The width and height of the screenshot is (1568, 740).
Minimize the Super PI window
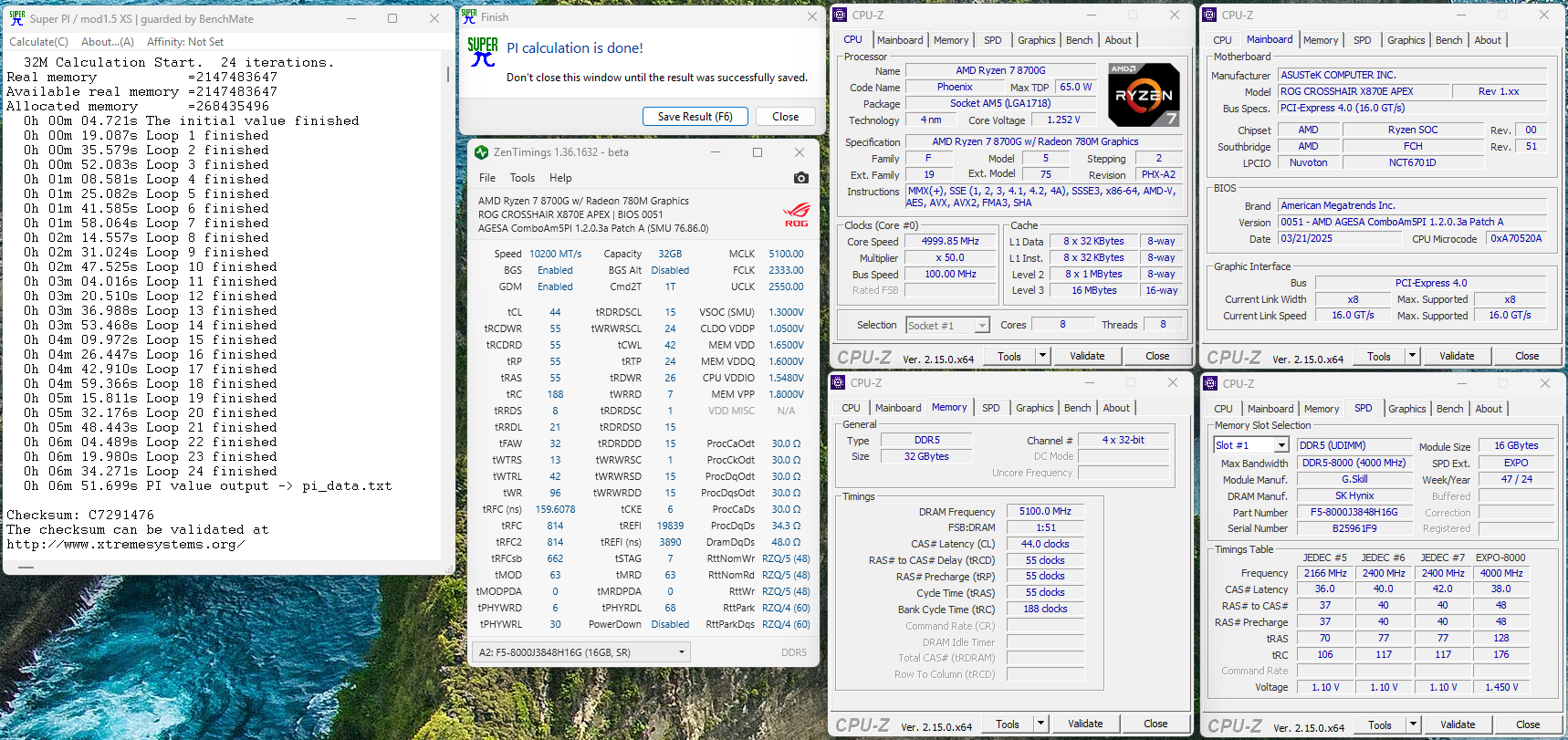[x=350, y=18]
